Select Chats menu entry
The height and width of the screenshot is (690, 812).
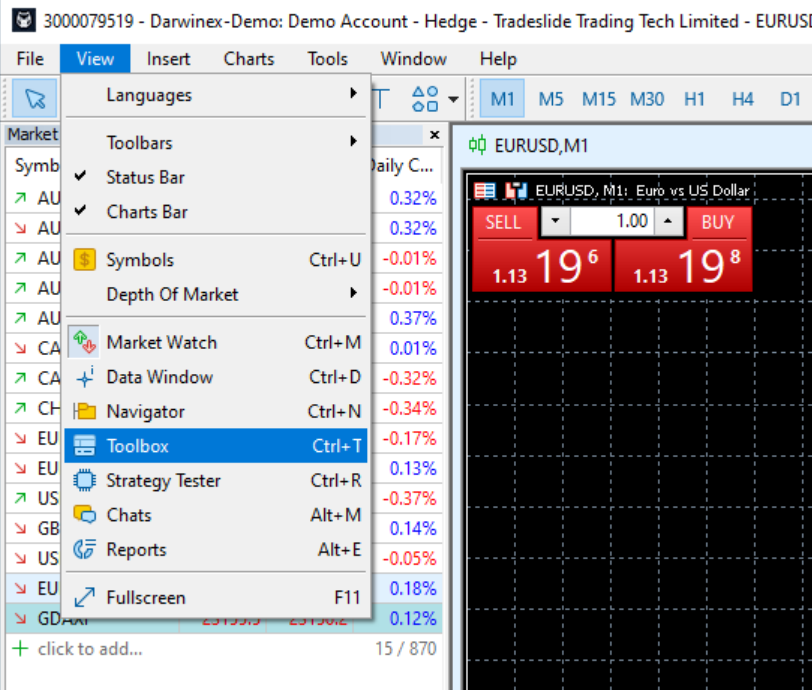pyautogui.click(x=215, y=514)
